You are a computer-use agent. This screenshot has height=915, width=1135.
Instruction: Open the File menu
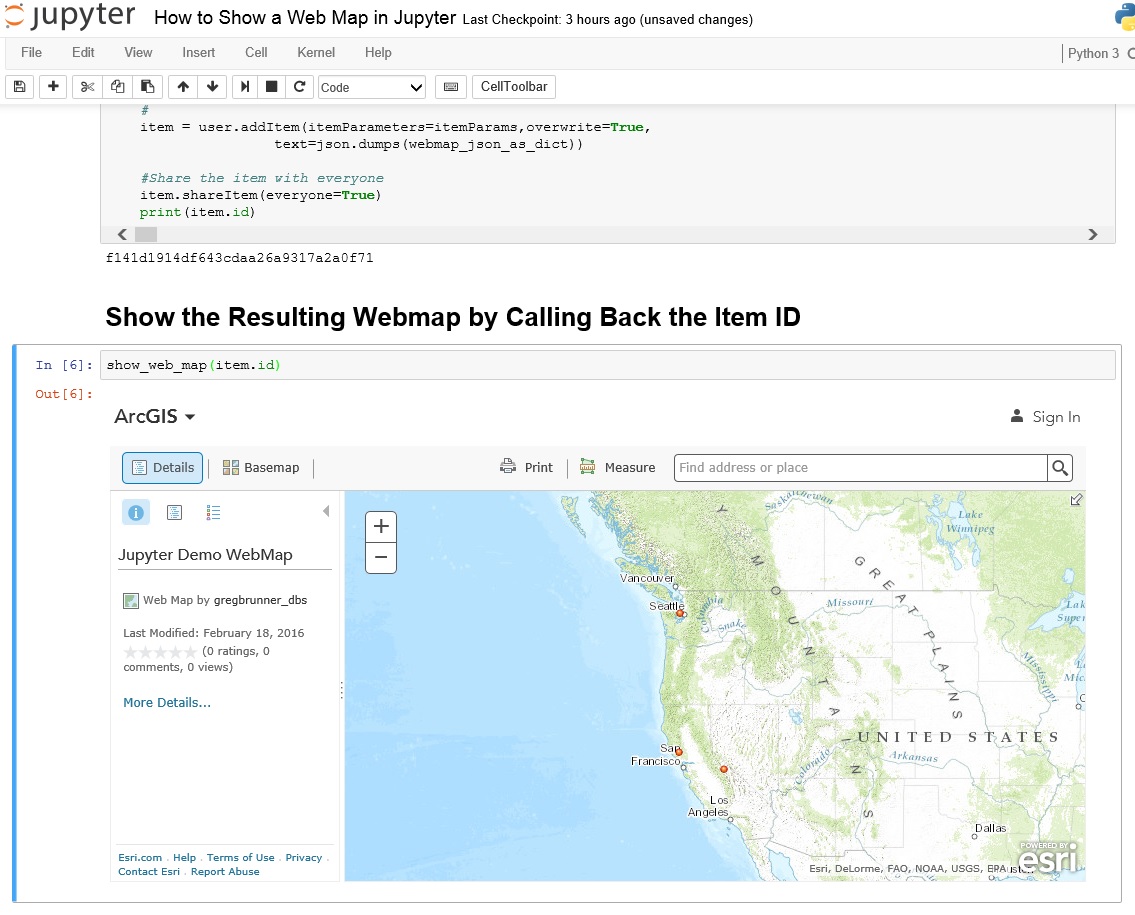click(x=31, y=52)
